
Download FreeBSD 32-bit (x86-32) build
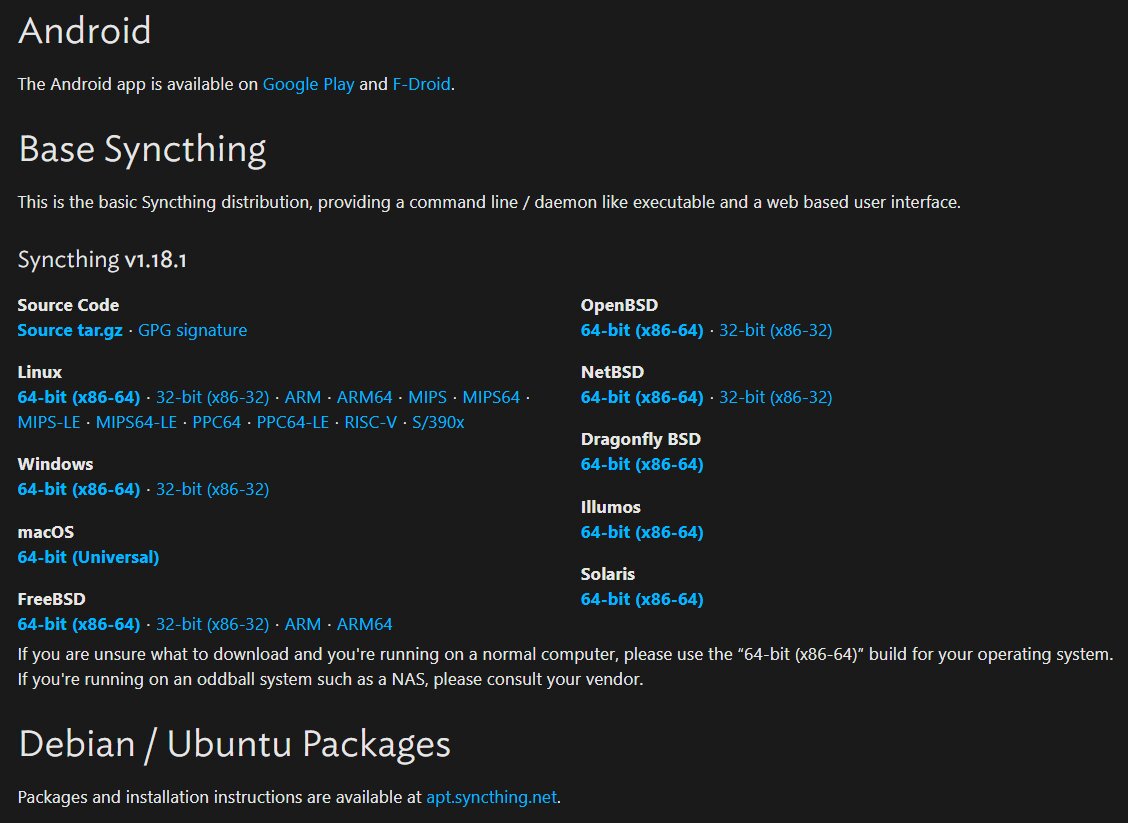[x=212, y=624]
